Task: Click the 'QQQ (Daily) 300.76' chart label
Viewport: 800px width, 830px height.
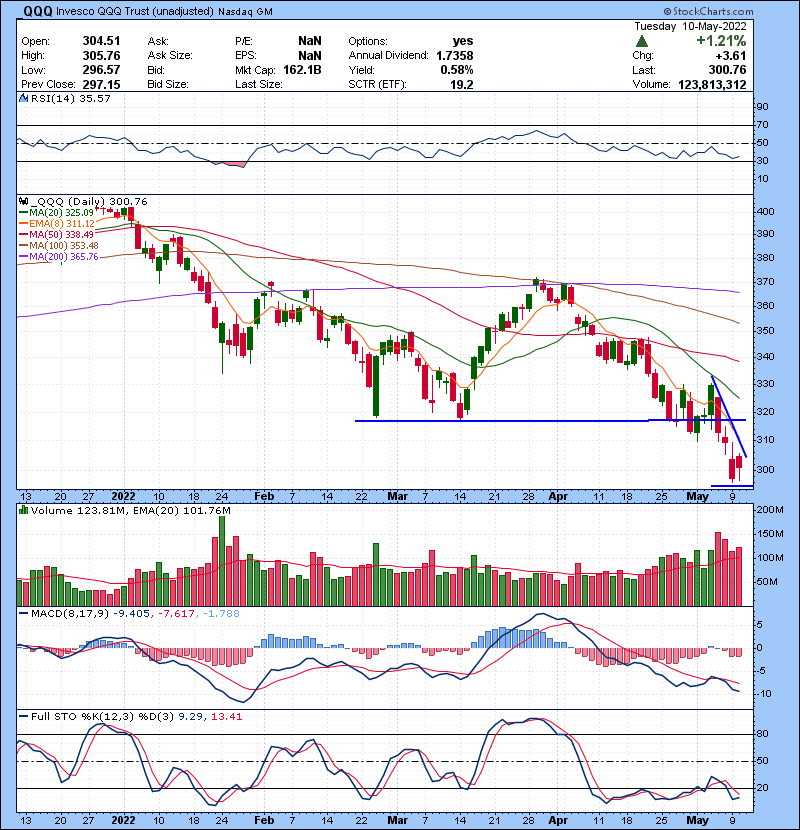Action: coord(89,201)
